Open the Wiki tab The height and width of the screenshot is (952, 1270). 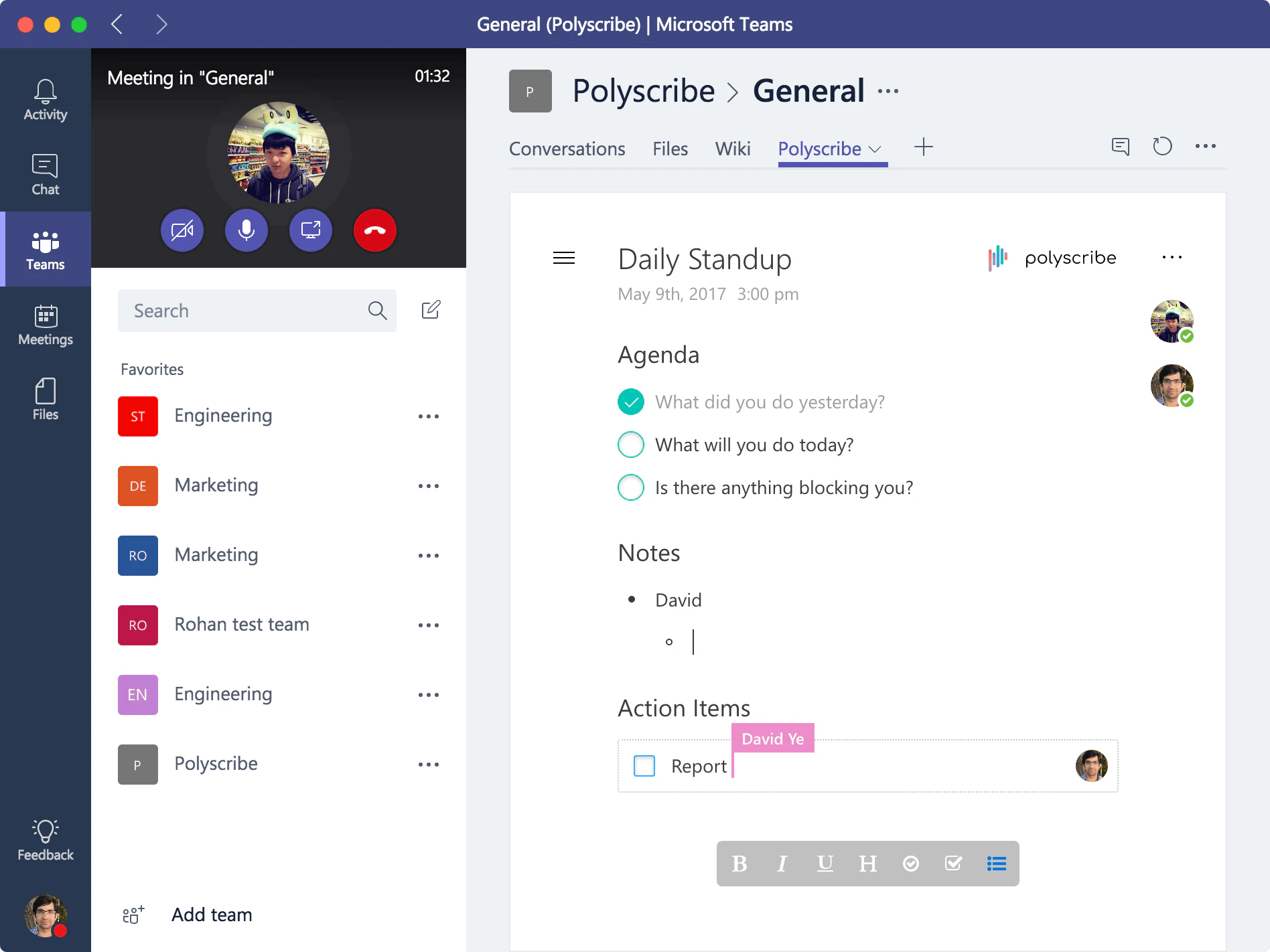pyautogui.click(x=732, y=149)
